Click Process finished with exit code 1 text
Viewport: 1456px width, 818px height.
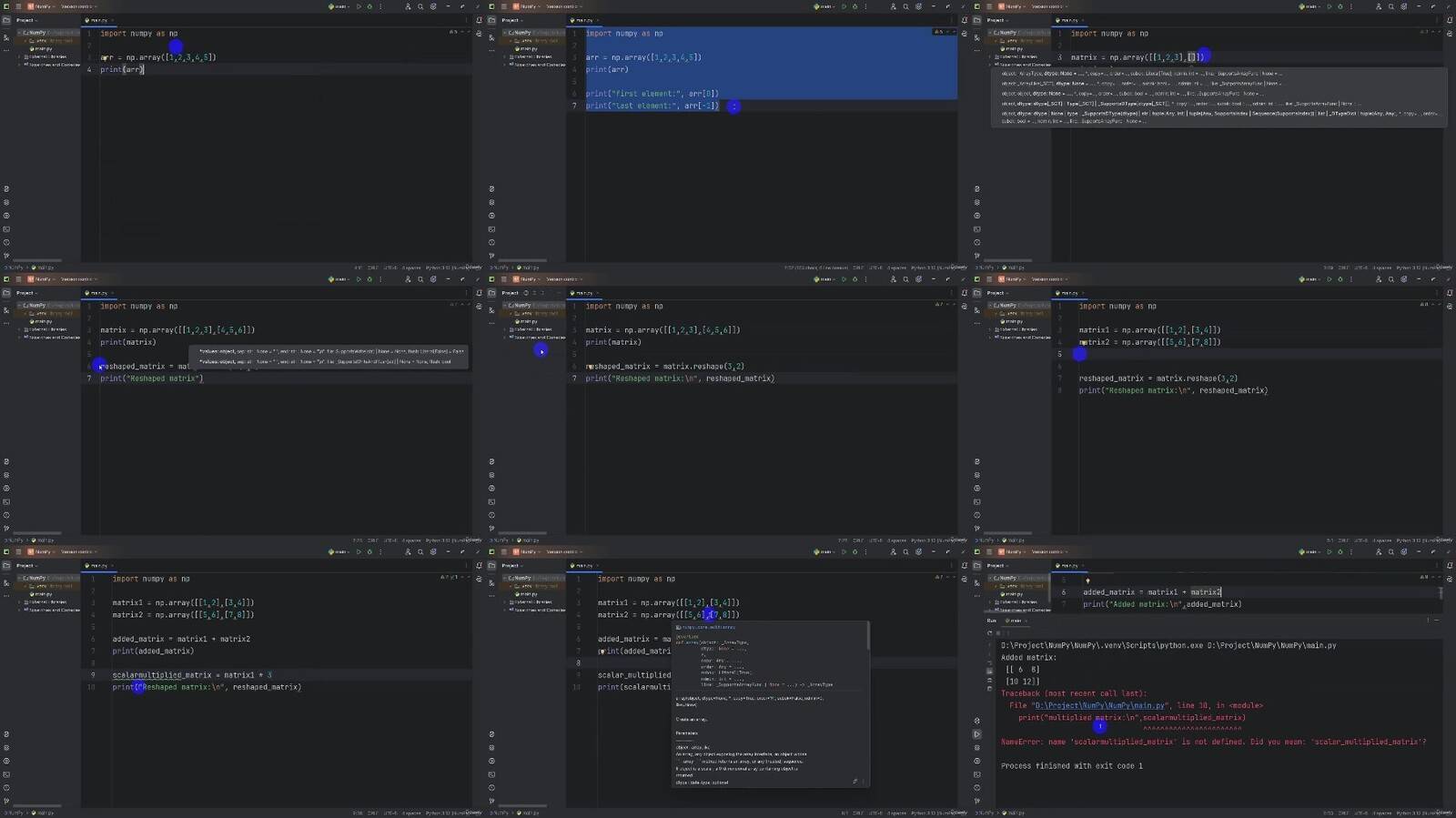coord(1072,765)
